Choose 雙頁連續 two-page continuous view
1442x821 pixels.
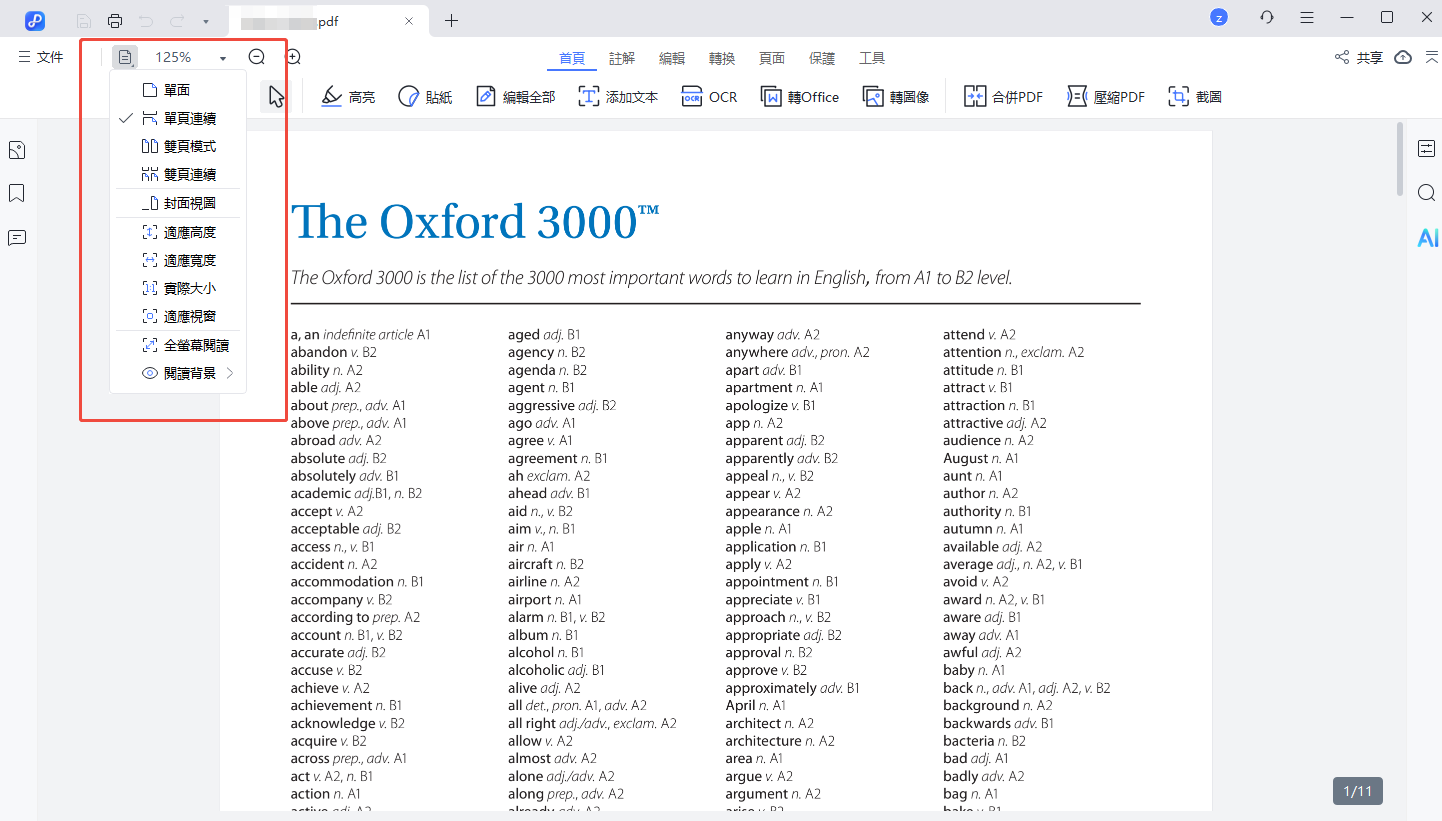(x=178, y=174)
